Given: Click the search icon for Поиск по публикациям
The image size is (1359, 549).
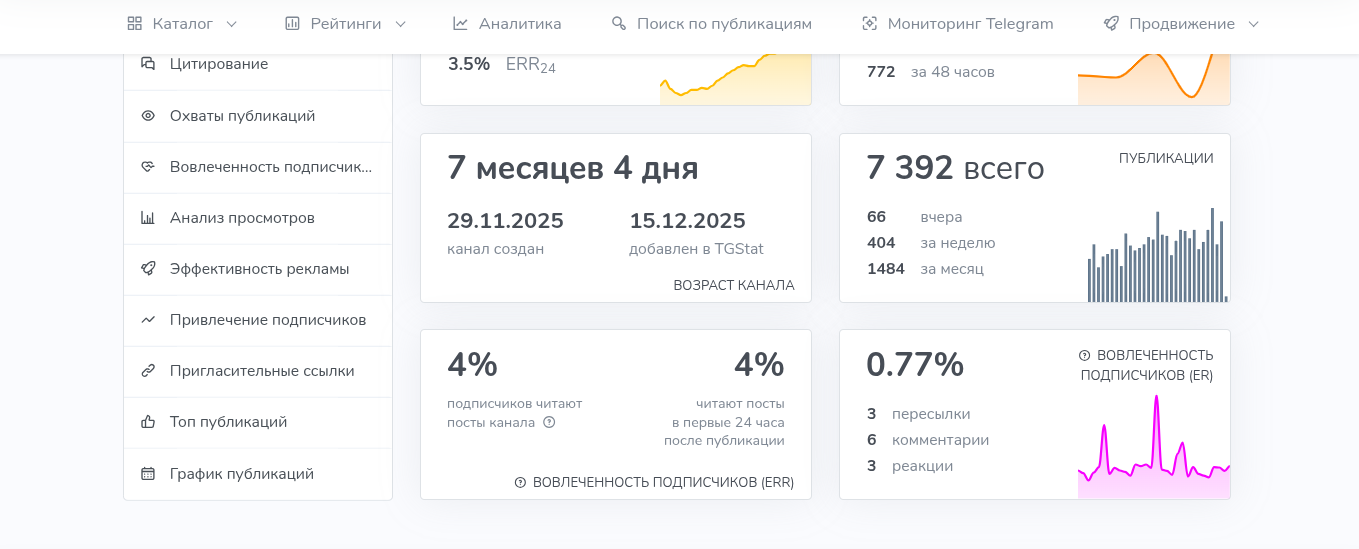Looking at the screenshot, I should [619, 24].
